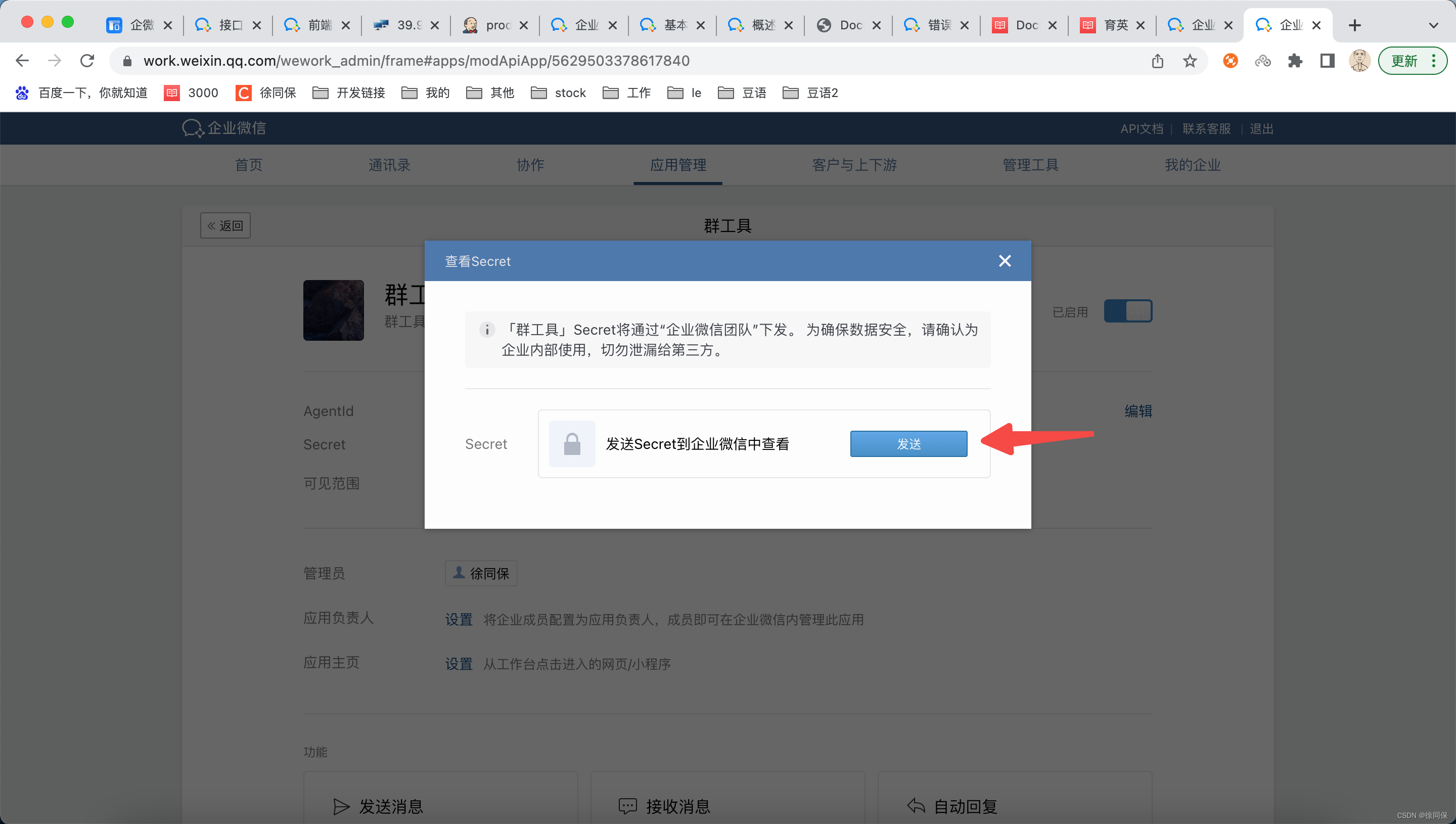
Task: Open a new browser tab
Action: click(1355, 25)
